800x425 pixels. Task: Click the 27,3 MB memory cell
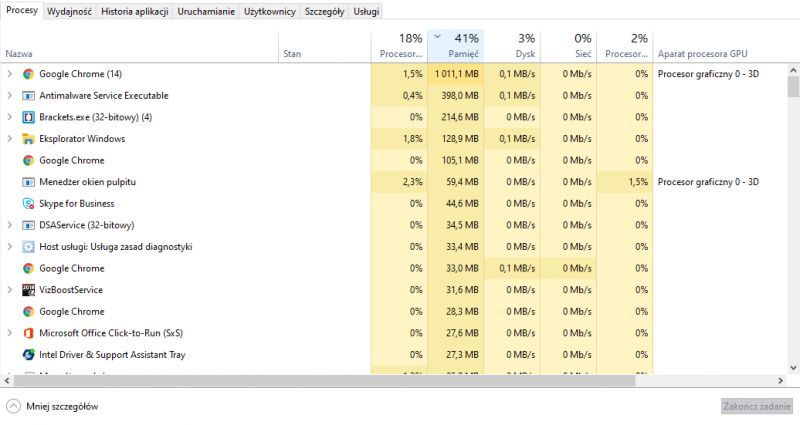pyautogui.click(x=456, y=355)
